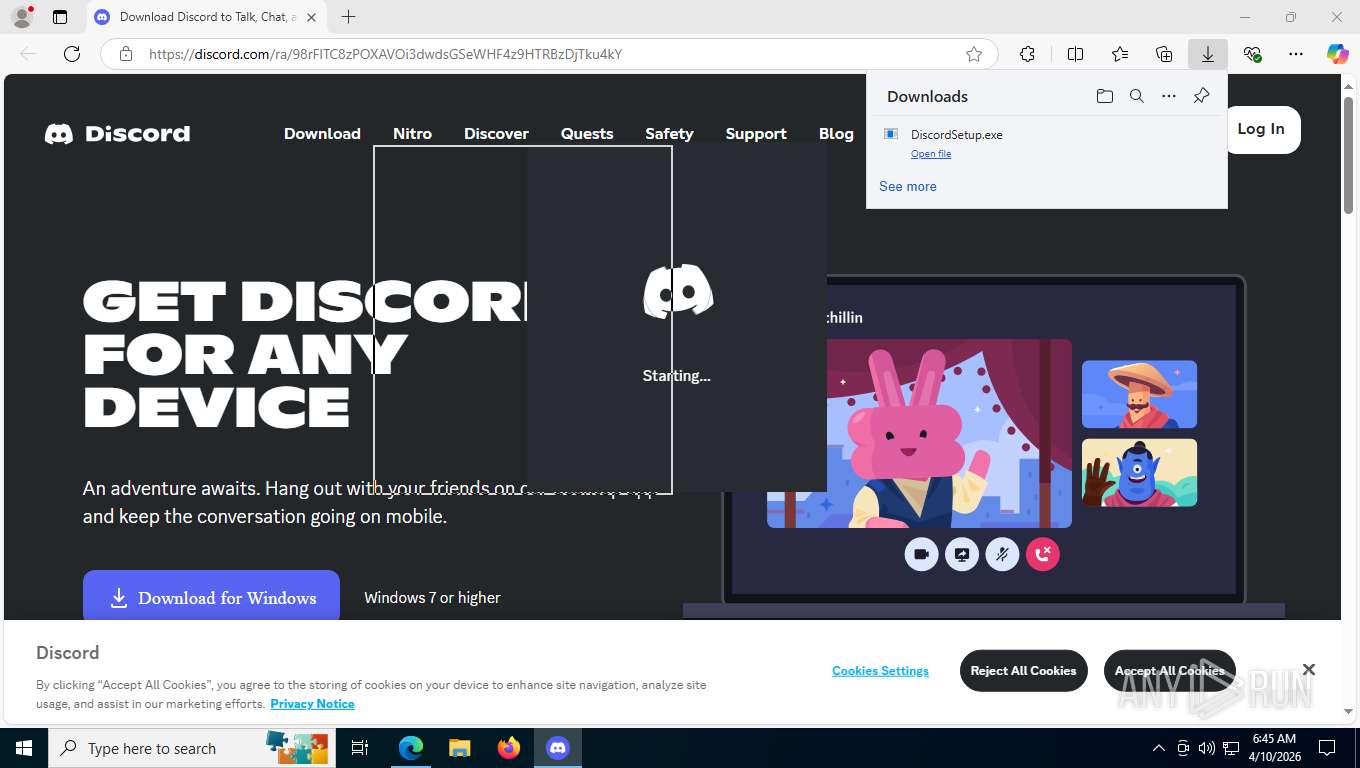This screenshot has height=768, width=1360.
Task: Click the mustached character video thumbnail
Action: 1139,394
